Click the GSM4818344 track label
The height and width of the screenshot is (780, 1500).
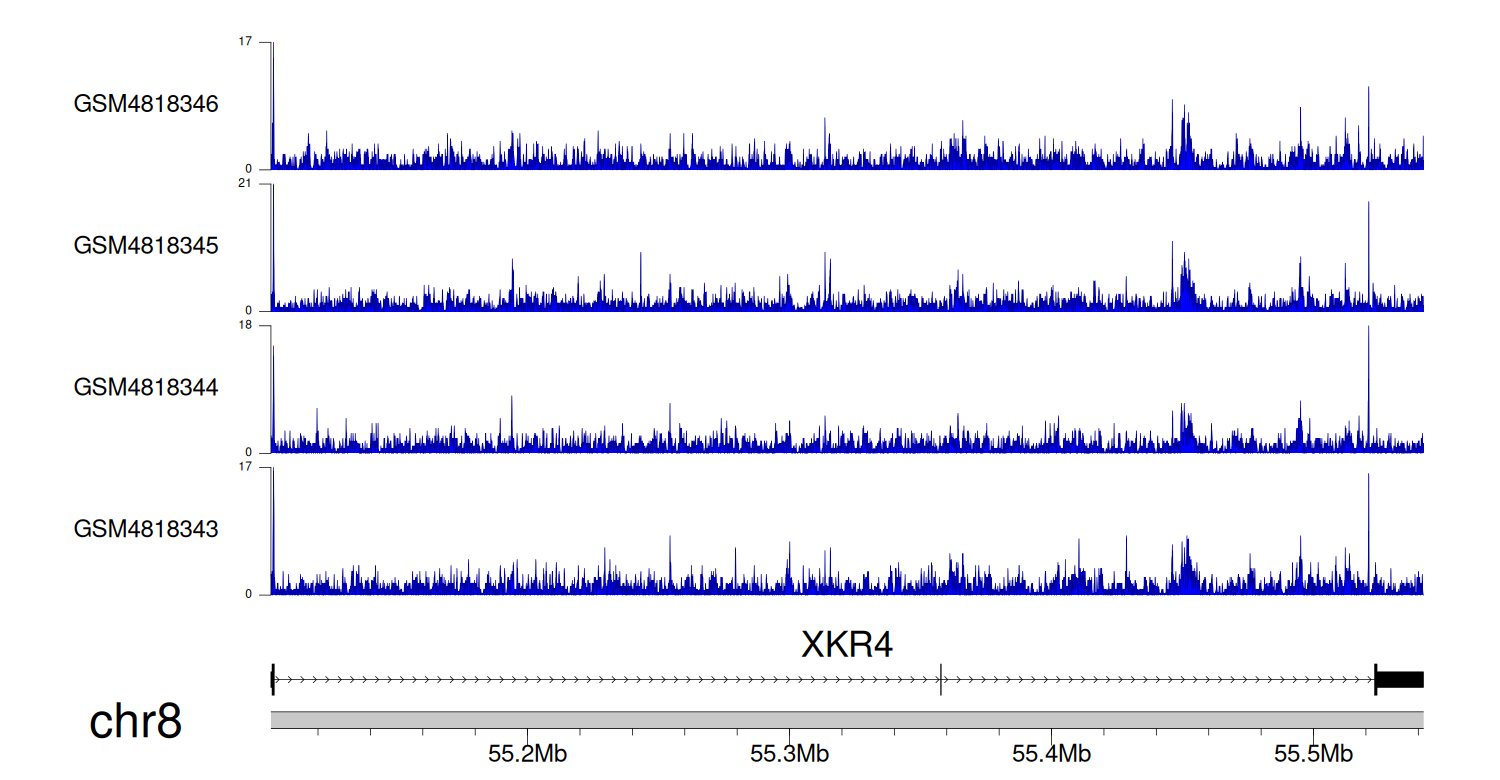pyautogui.click(x=146, y=387)
